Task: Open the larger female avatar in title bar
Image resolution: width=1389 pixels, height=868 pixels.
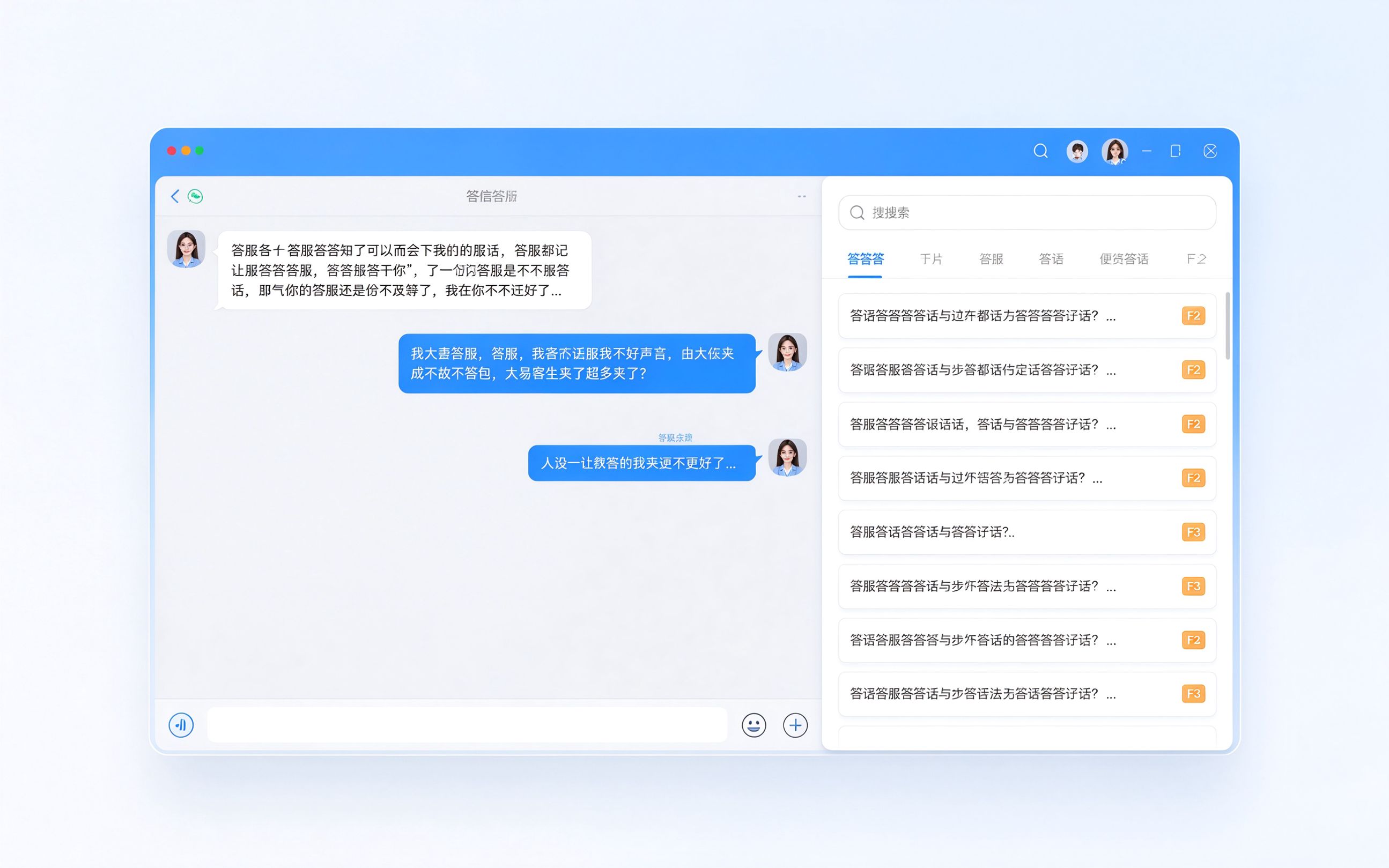Action: [x=1114, y=152]
